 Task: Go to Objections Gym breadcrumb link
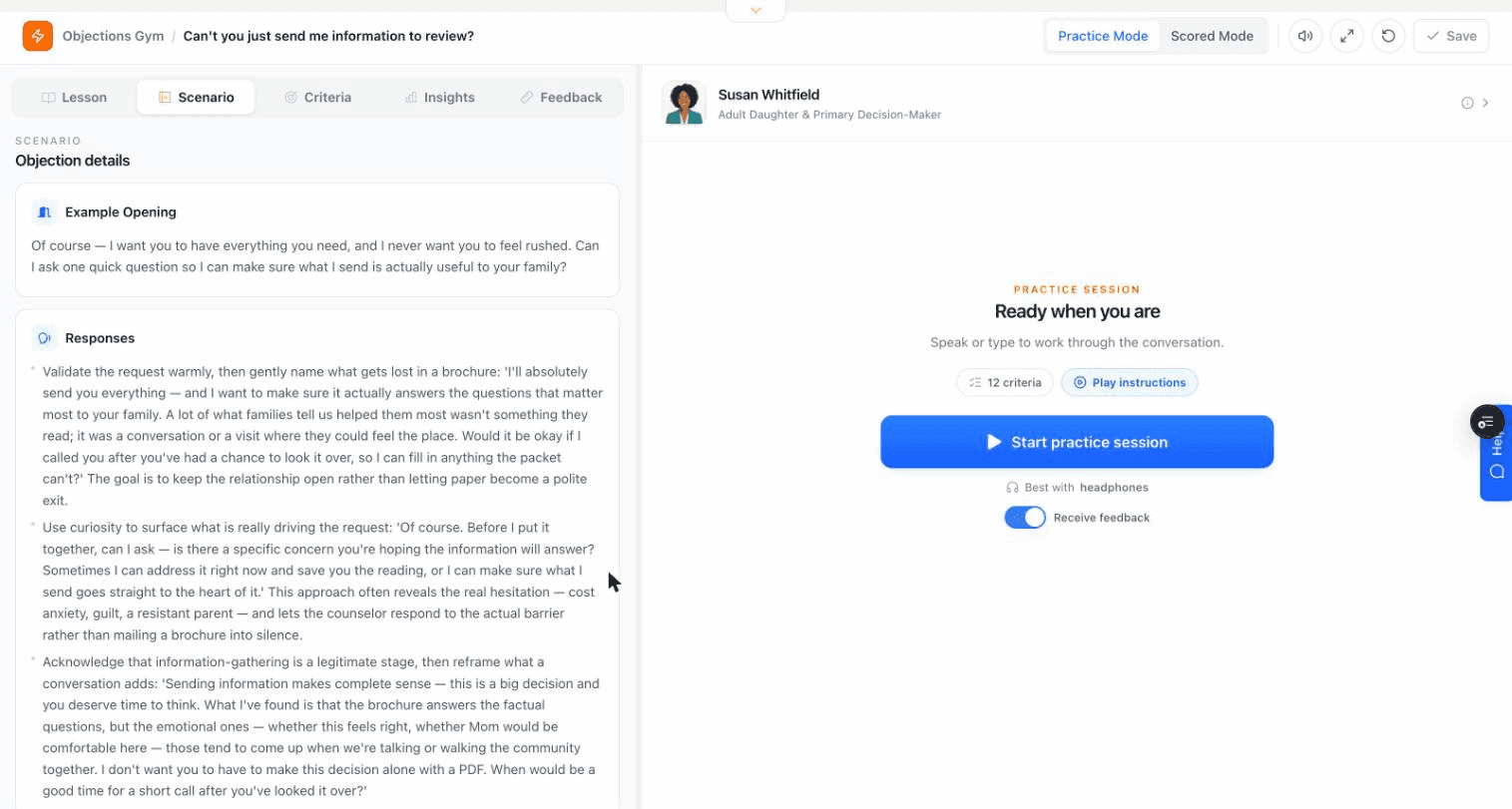click(x=113, y=36)
